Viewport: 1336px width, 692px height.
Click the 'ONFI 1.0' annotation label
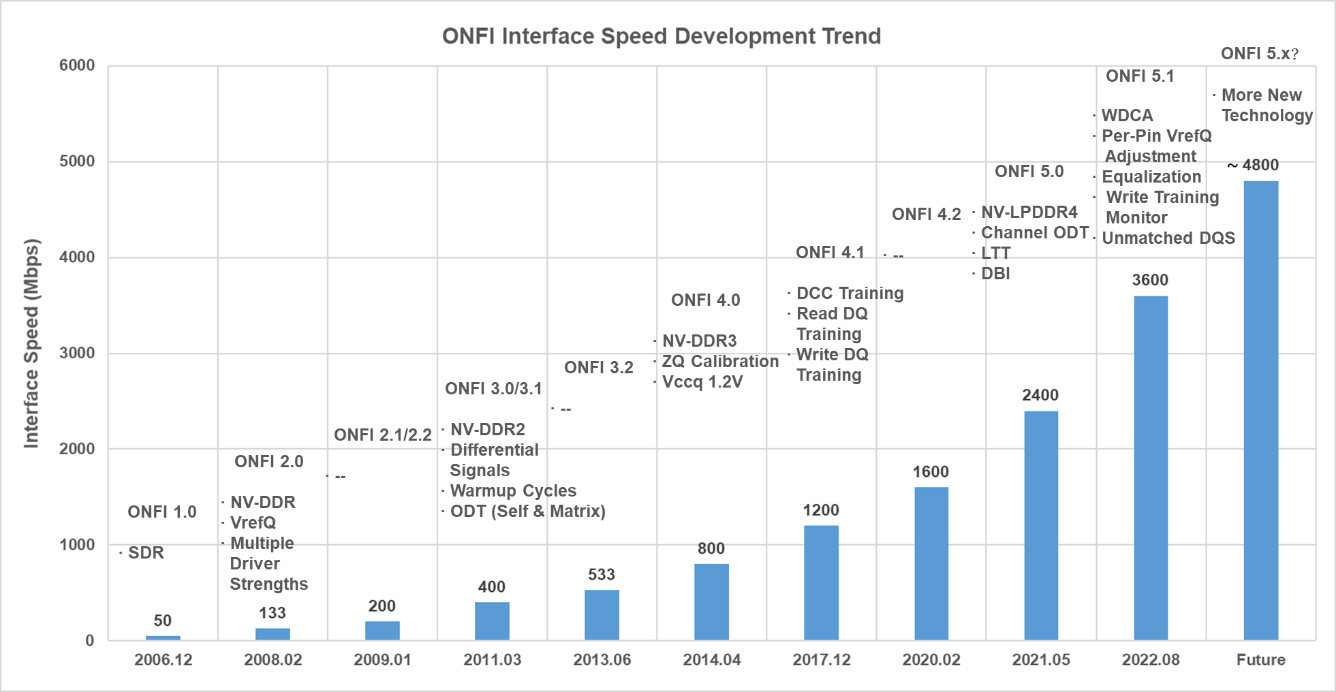point(162,513)
